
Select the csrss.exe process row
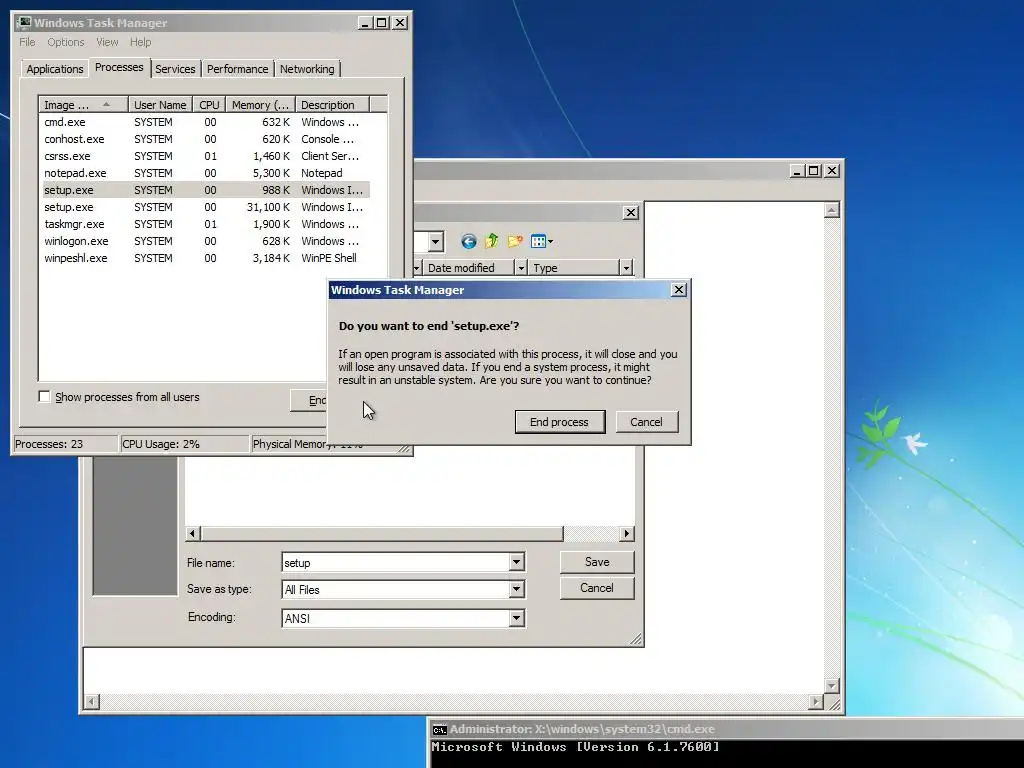(204, 156)
